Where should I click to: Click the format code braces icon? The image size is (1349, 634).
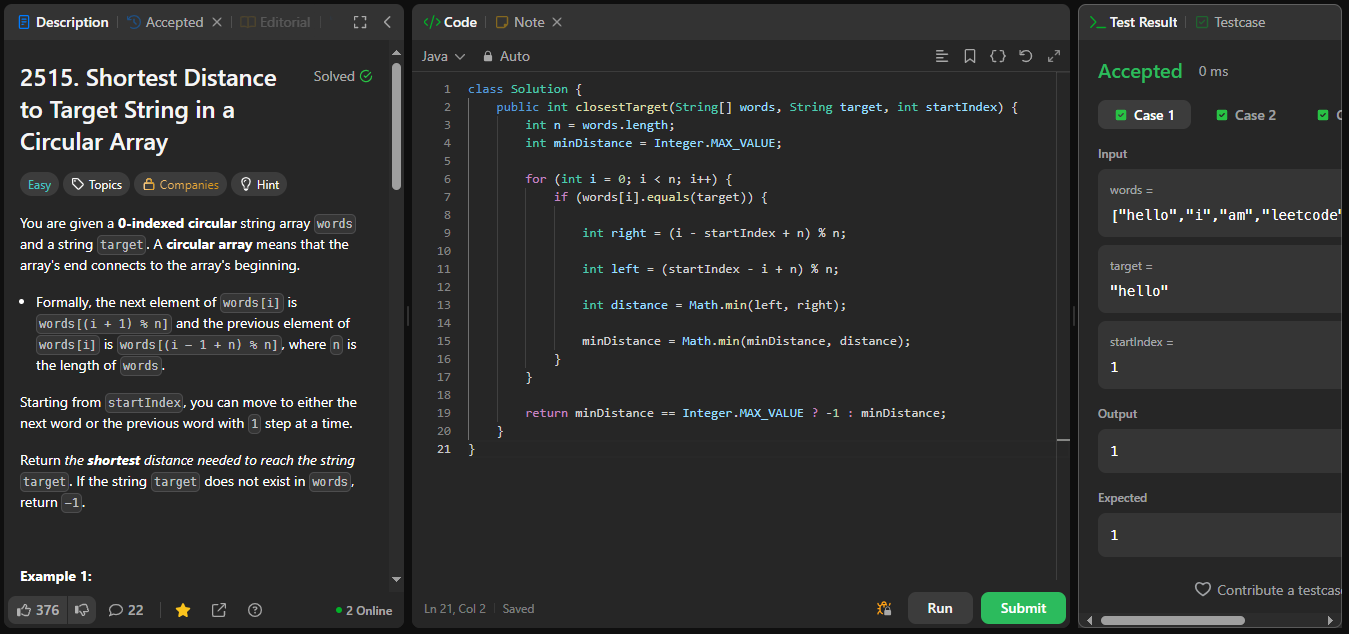coord(997,56)
